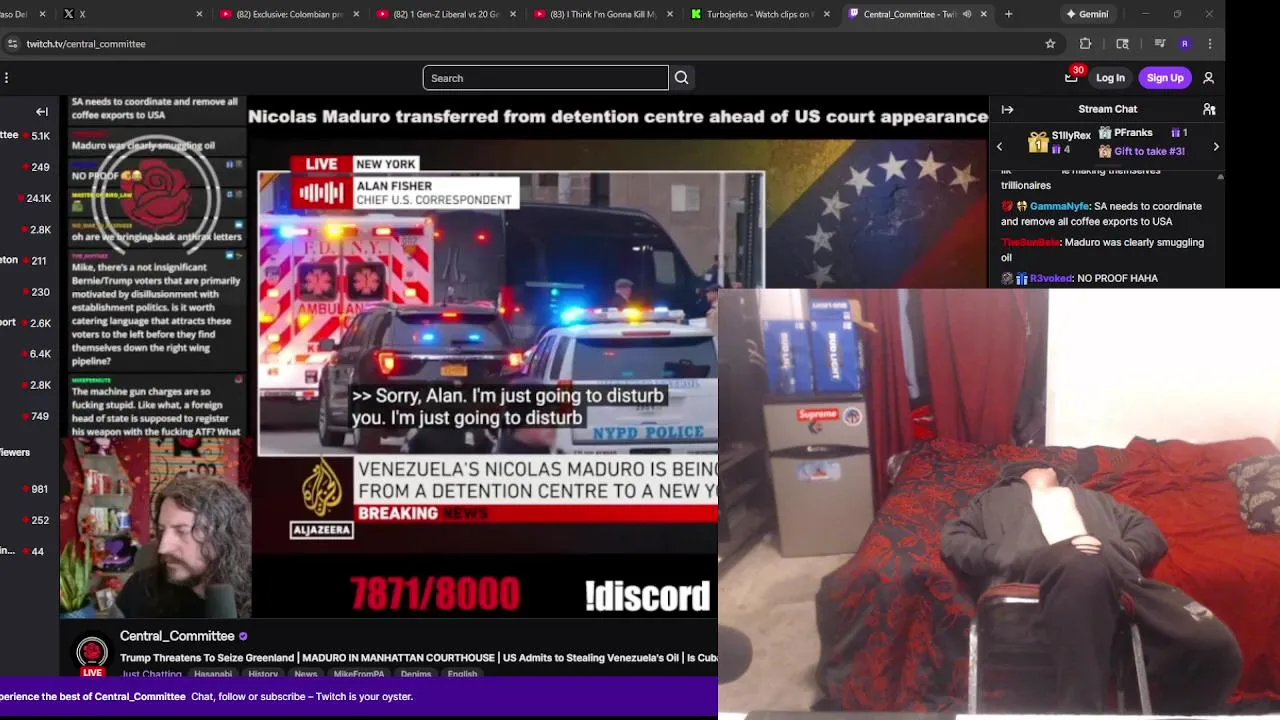1280x720 pixels.
Task: Click the Hasanabi tag
Action: pos(213,674)
